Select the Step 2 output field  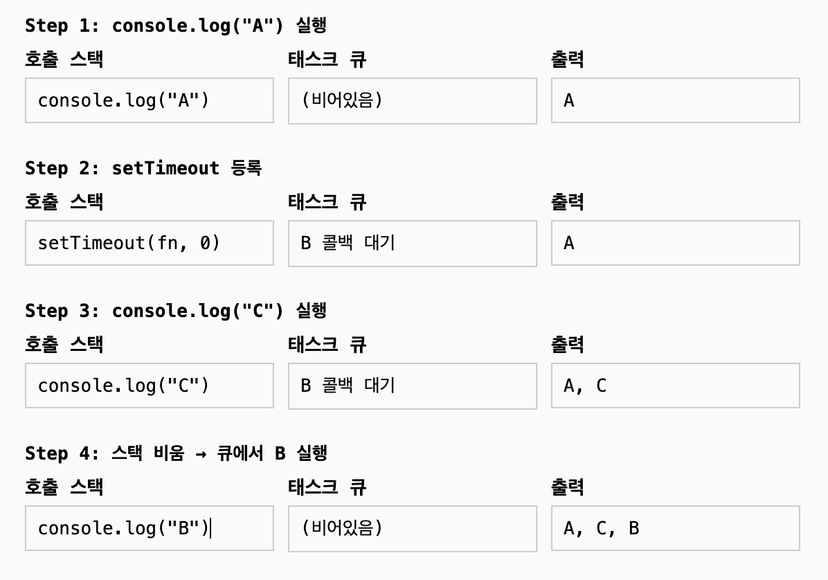point(675,243)
